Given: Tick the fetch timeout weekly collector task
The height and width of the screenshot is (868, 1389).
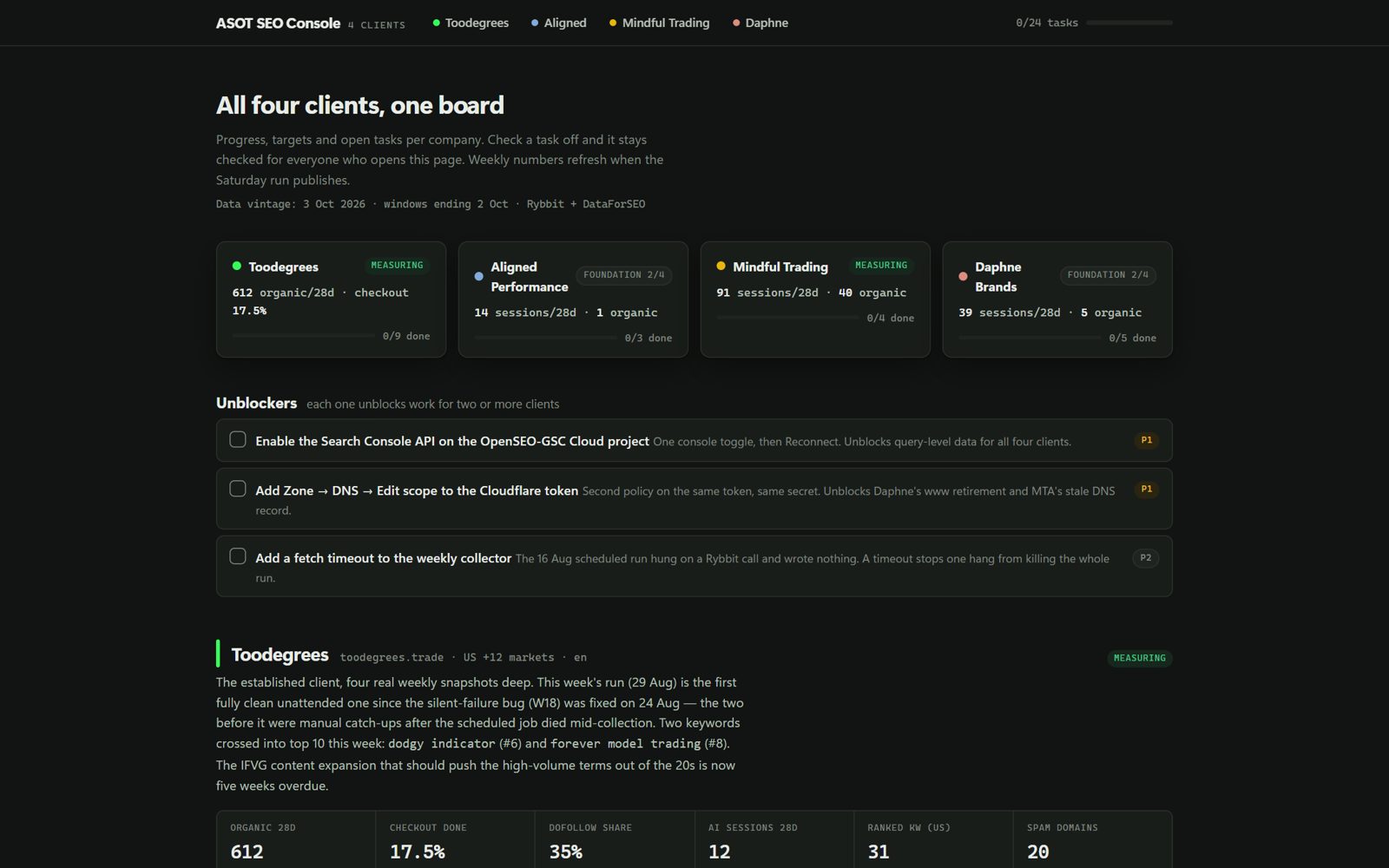Looking at the screenshot, I should point(237,556).
